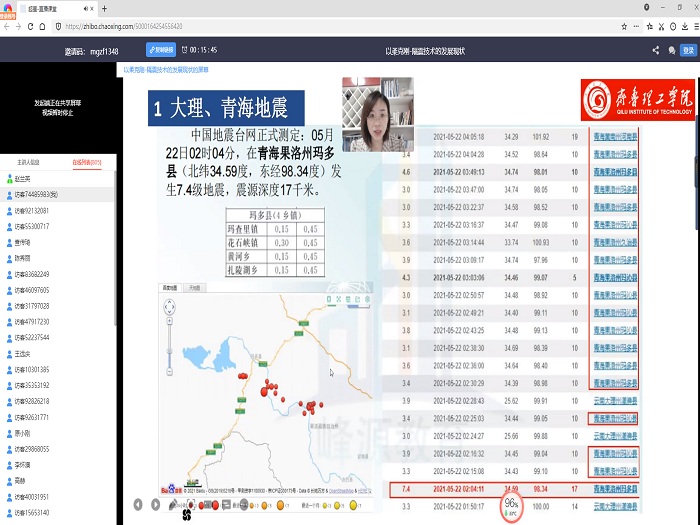Image resolution: width=700 pixels, height=525 pixels.
Task: Advance to next slide arrow
Action: pyautogui.click(x=155, y=505)
